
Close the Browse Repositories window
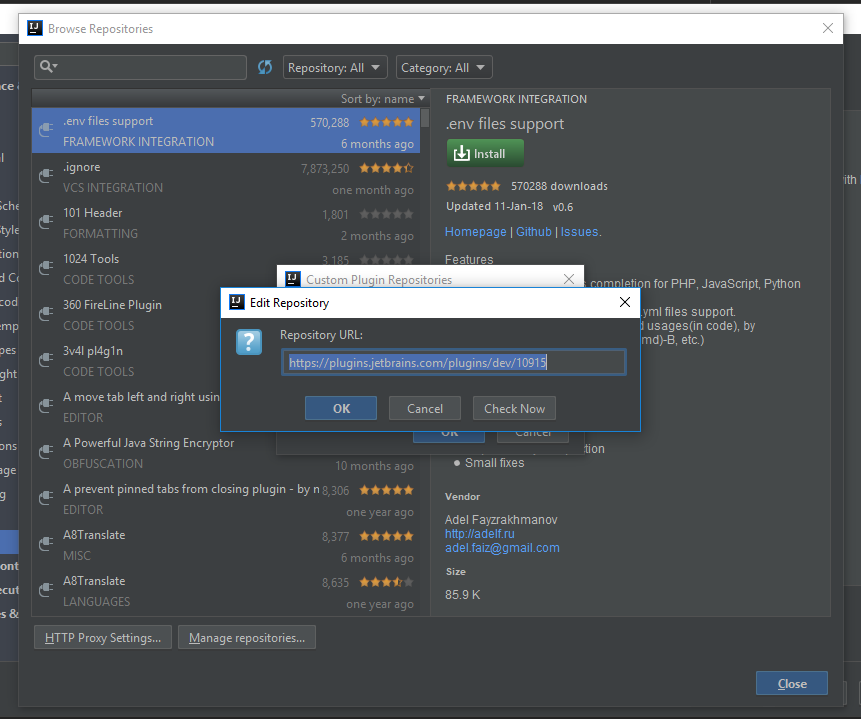tap(828, 28)
